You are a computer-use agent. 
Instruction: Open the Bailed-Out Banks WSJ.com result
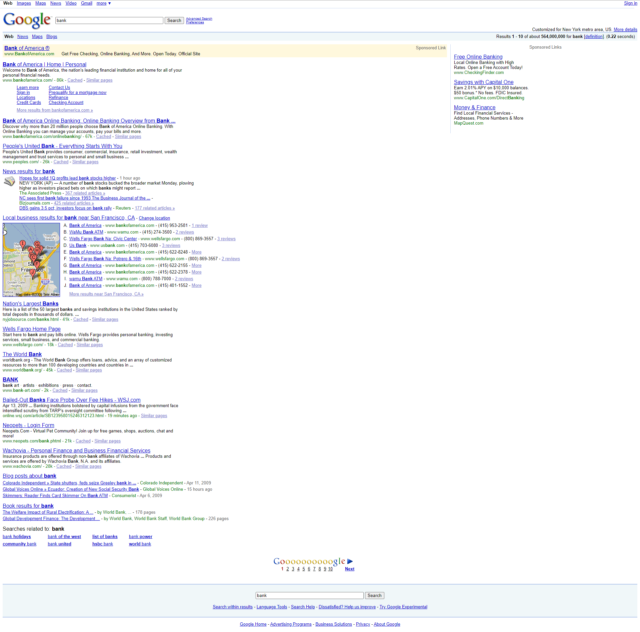pyautogui.click(x=71, y=400)
